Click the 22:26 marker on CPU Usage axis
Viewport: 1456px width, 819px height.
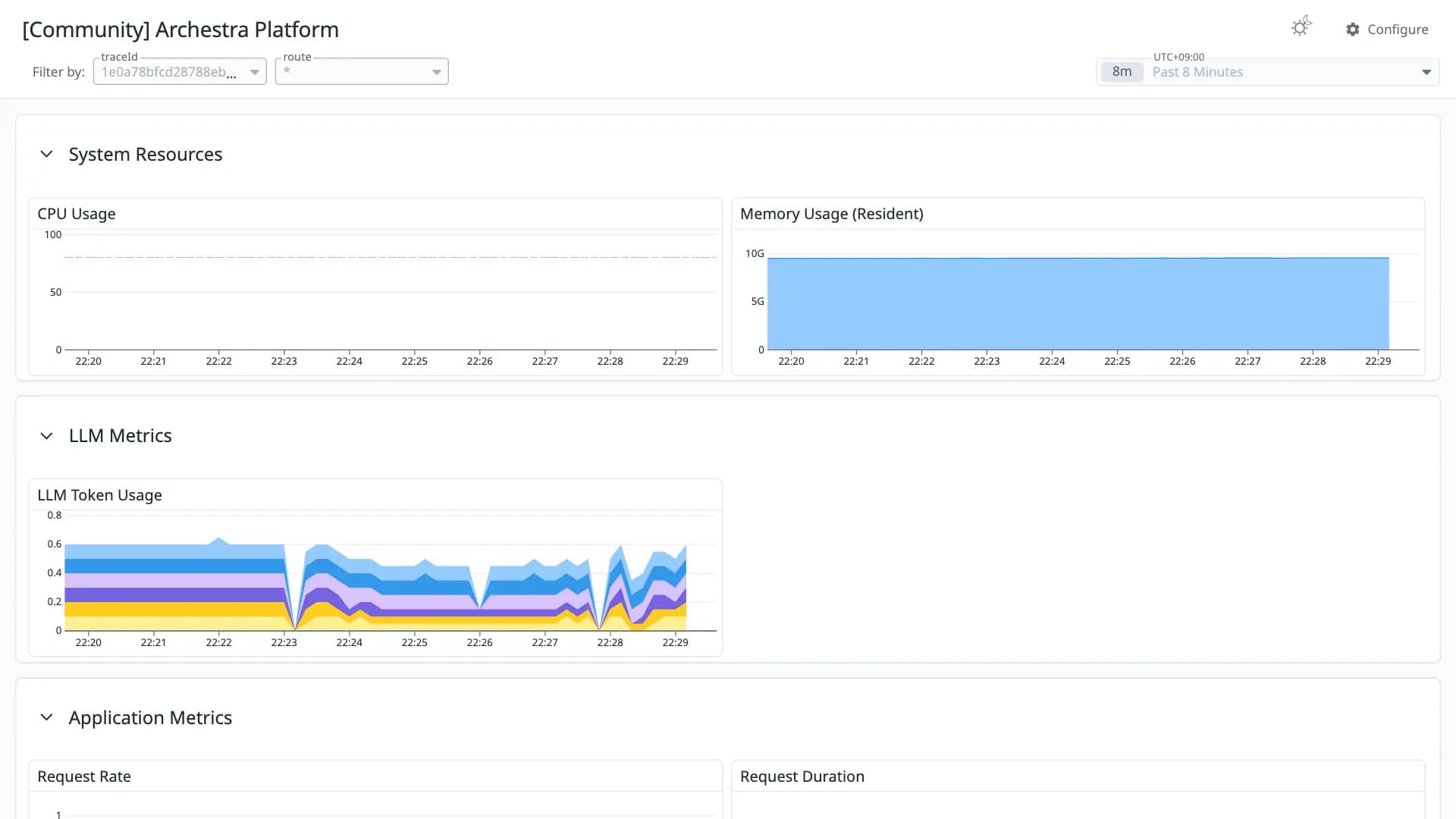click(x=479, y=361)
